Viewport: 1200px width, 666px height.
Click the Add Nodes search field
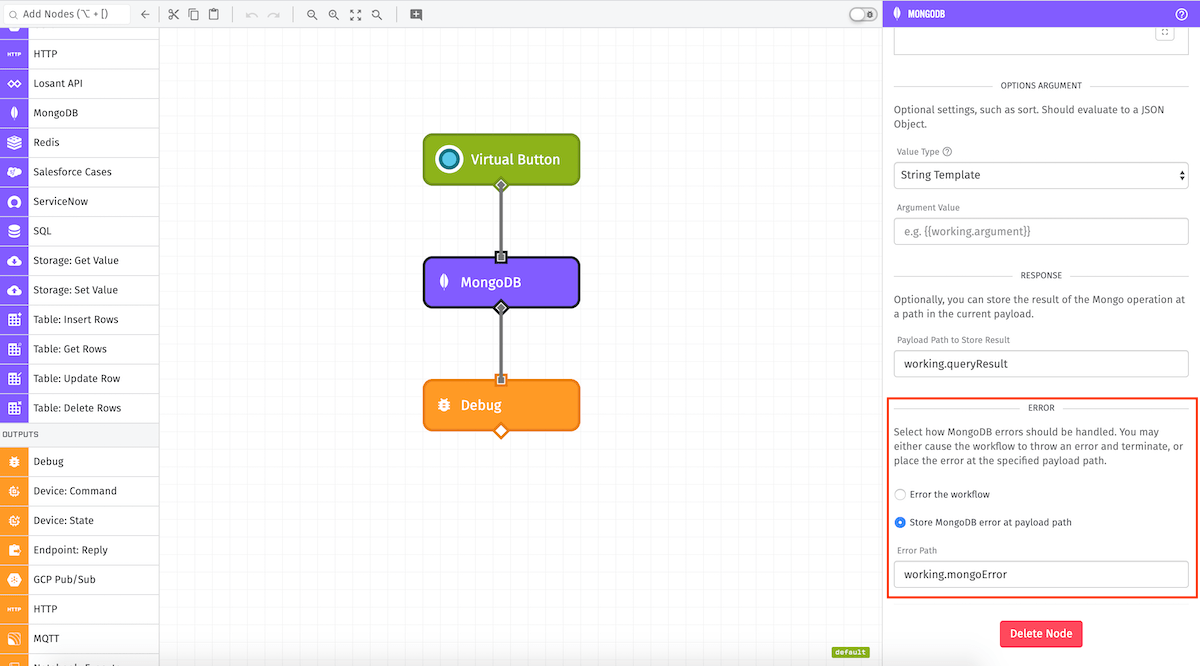point(66,15)
